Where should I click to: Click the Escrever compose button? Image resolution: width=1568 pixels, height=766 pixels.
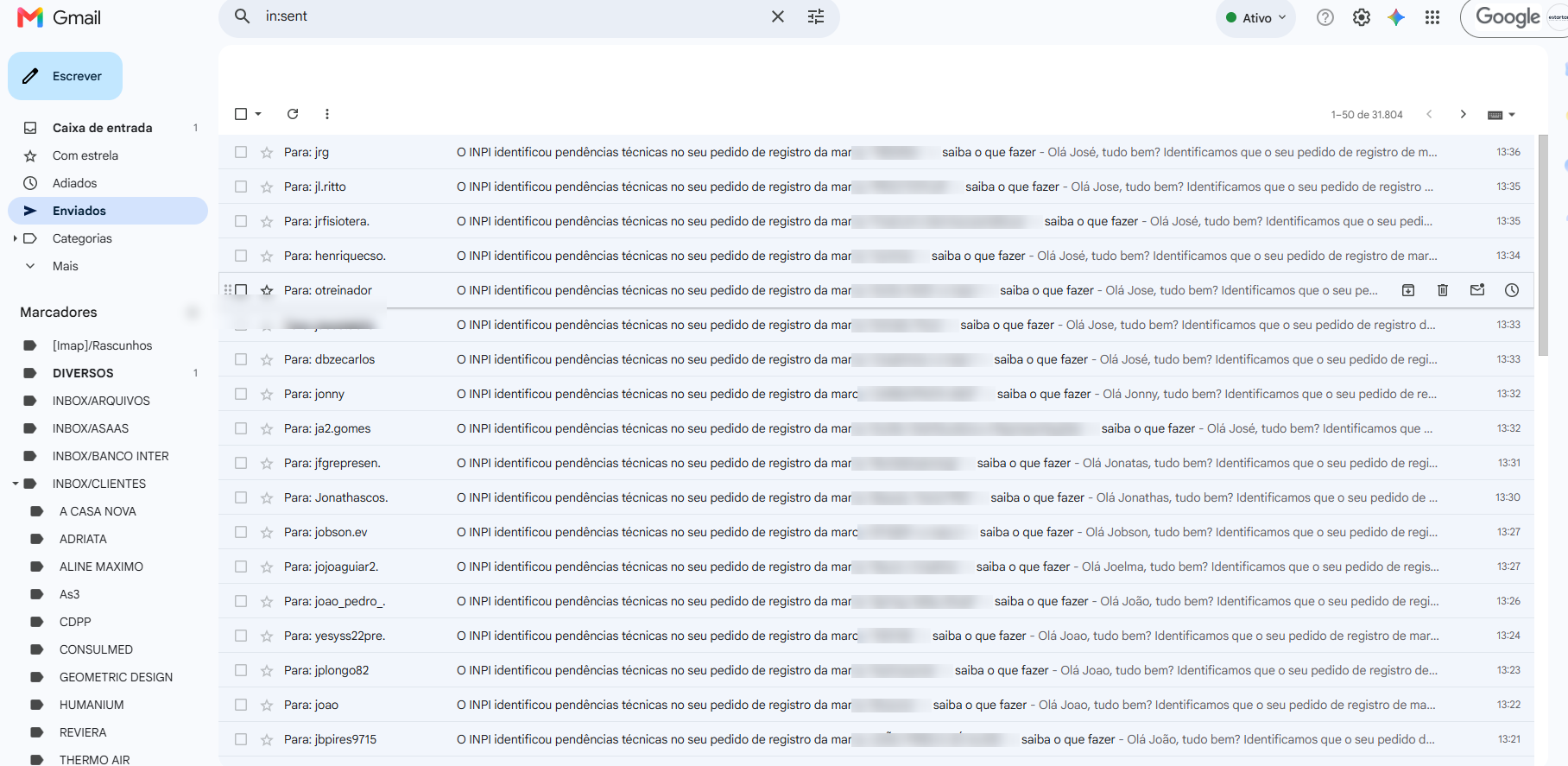click(65, 76)
